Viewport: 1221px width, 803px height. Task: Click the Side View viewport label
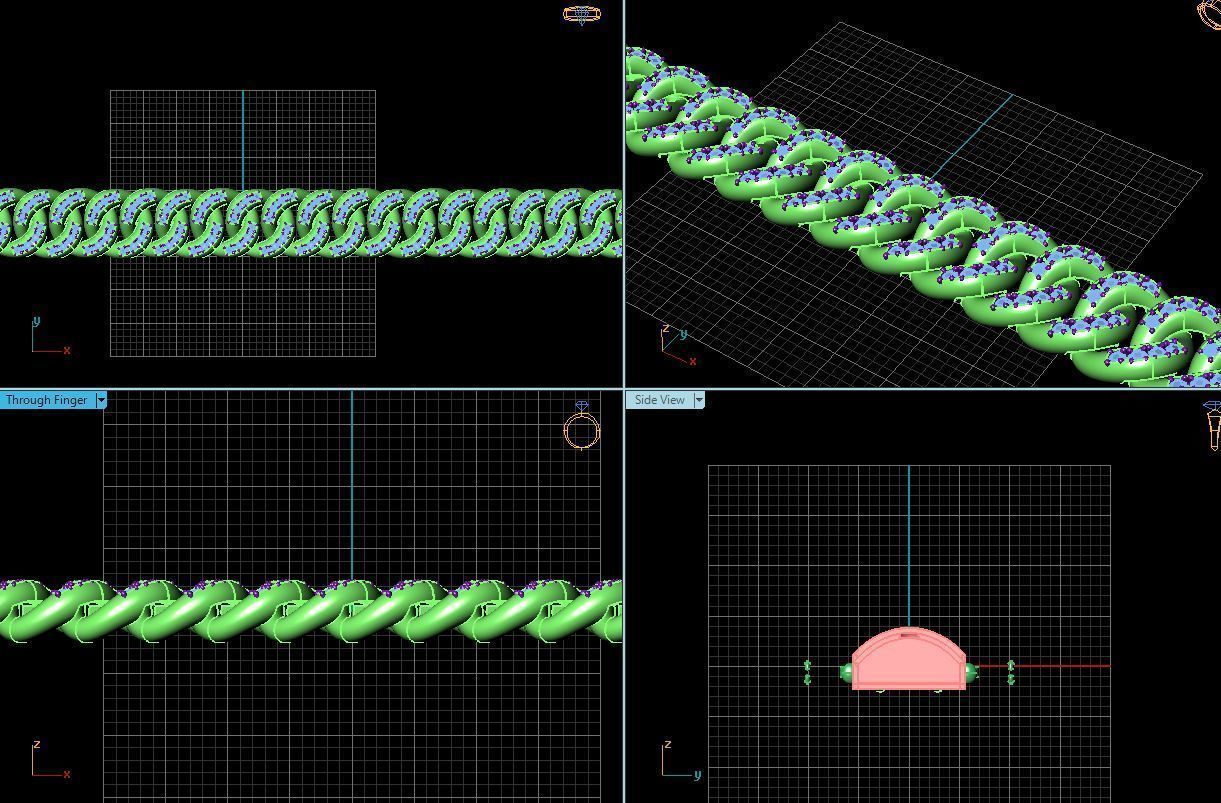659,400
